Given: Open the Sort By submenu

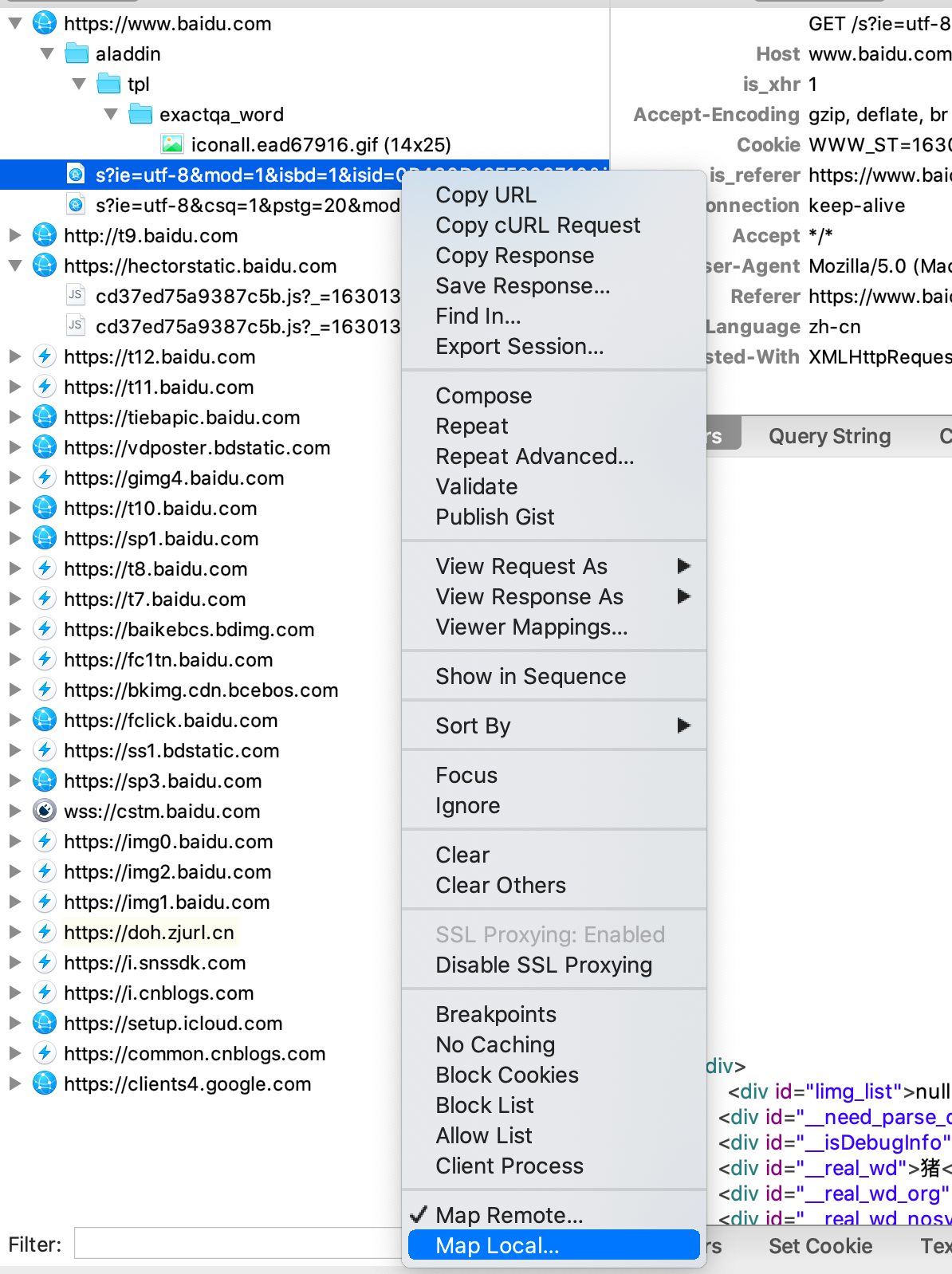Looking at the screenshot, I should pyautogui.click(x=553, y=725).
